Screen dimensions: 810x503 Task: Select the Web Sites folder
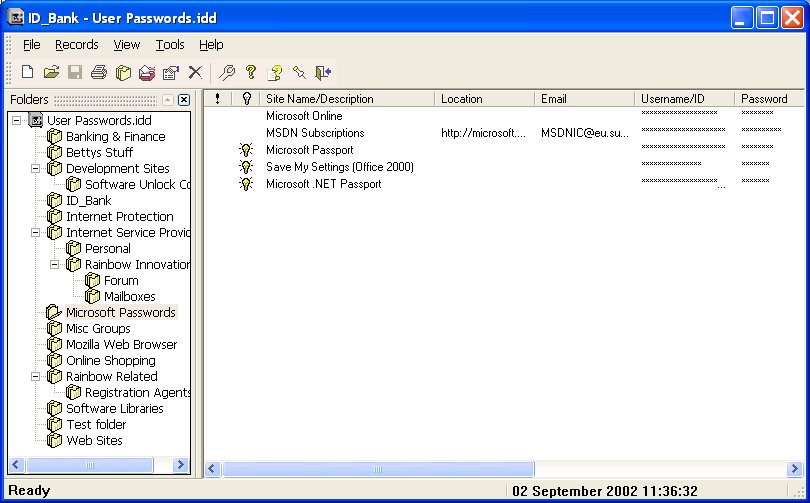pos(95,441)
